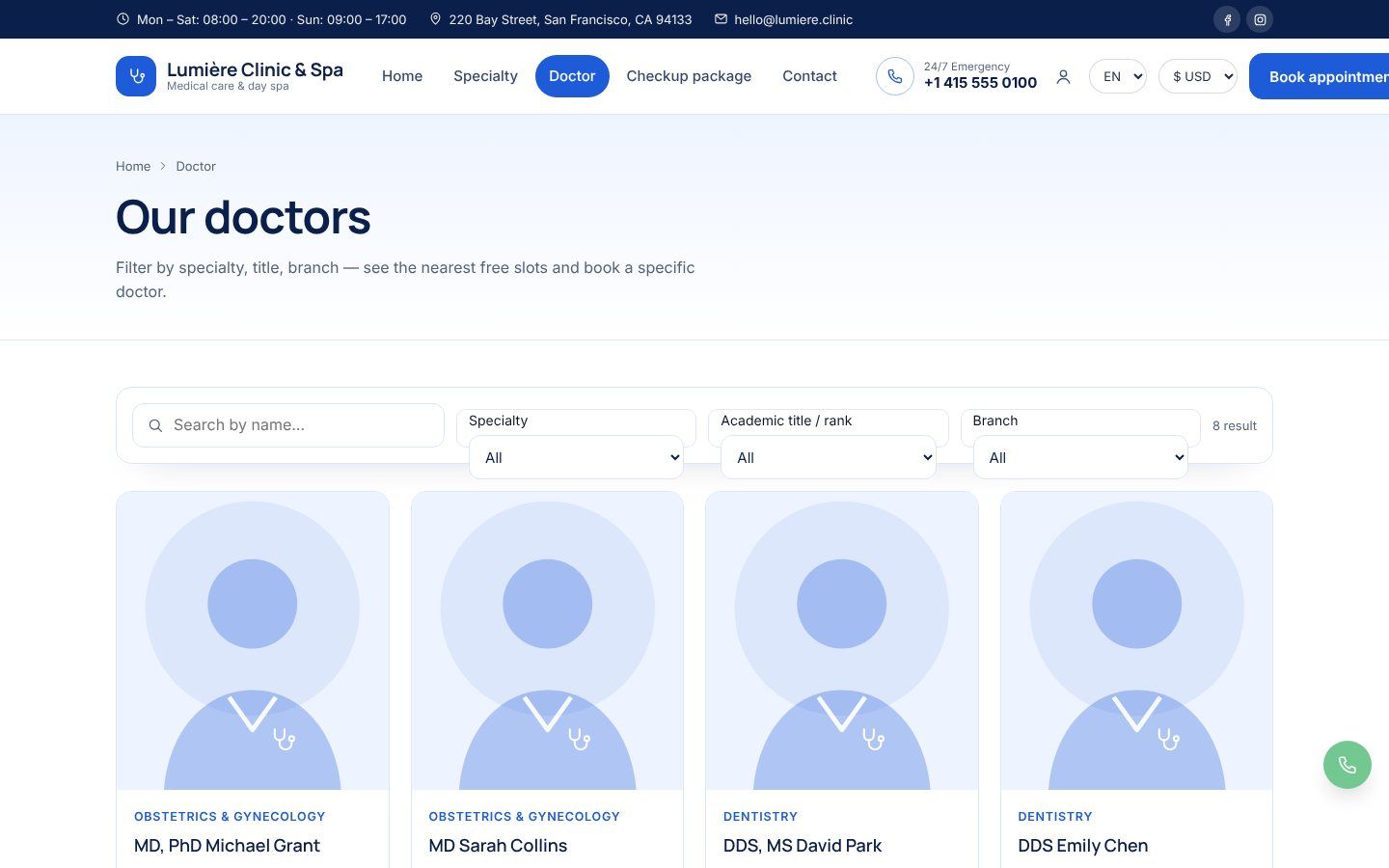The image size is (1389, 868).
Task: Open the Checkup package menu item
Action: pos(689,76)
